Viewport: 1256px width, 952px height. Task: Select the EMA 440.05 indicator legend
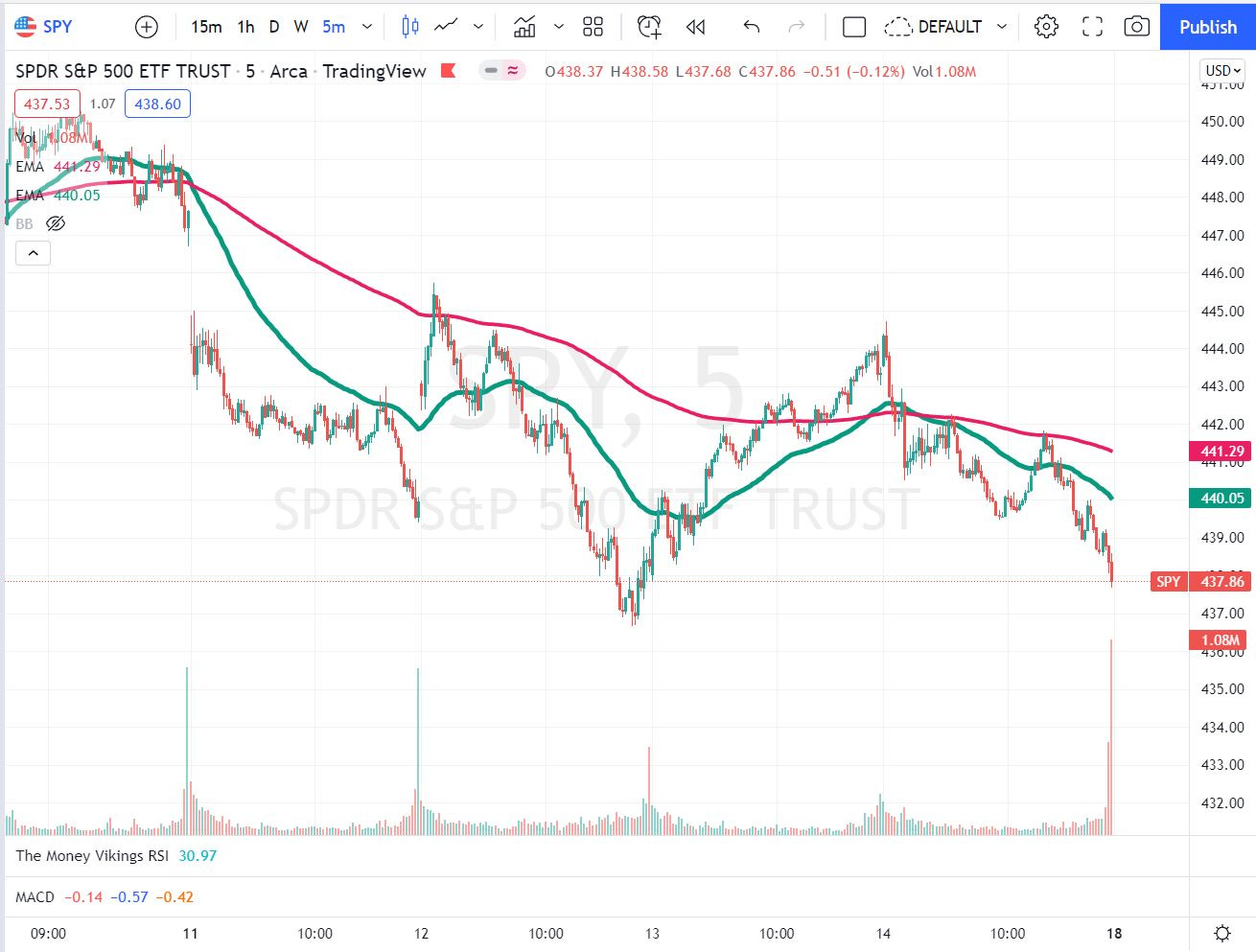(x=58, y=196)
